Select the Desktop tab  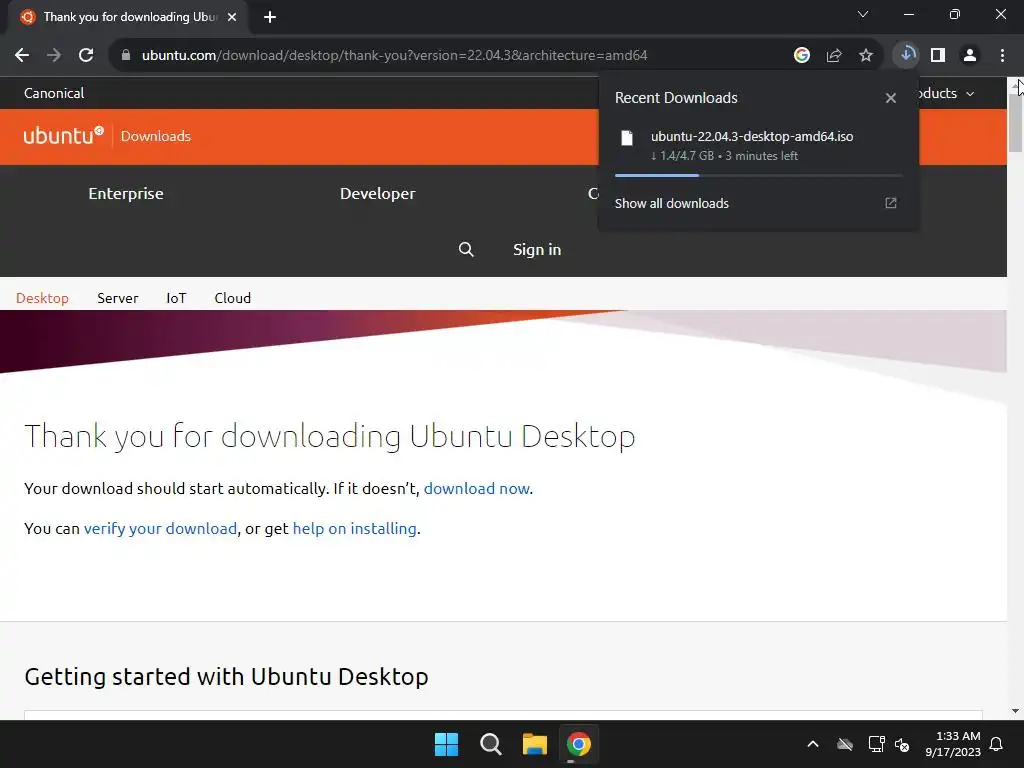(x=42, y=298)
